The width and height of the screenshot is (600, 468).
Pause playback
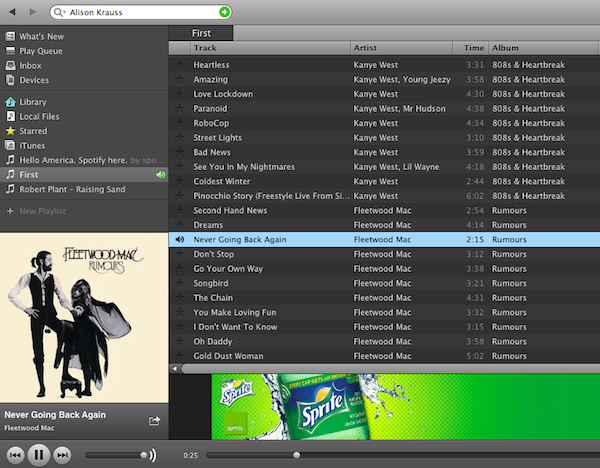(x=39, y=455)
